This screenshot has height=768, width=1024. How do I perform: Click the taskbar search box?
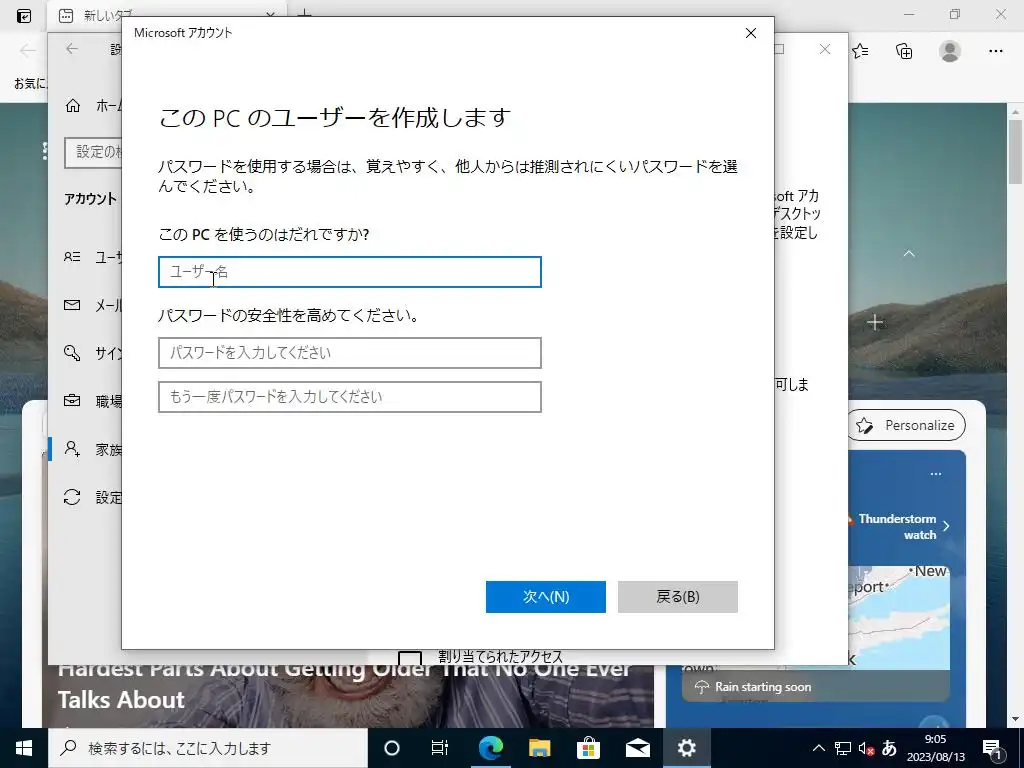(x=208, y=748)
